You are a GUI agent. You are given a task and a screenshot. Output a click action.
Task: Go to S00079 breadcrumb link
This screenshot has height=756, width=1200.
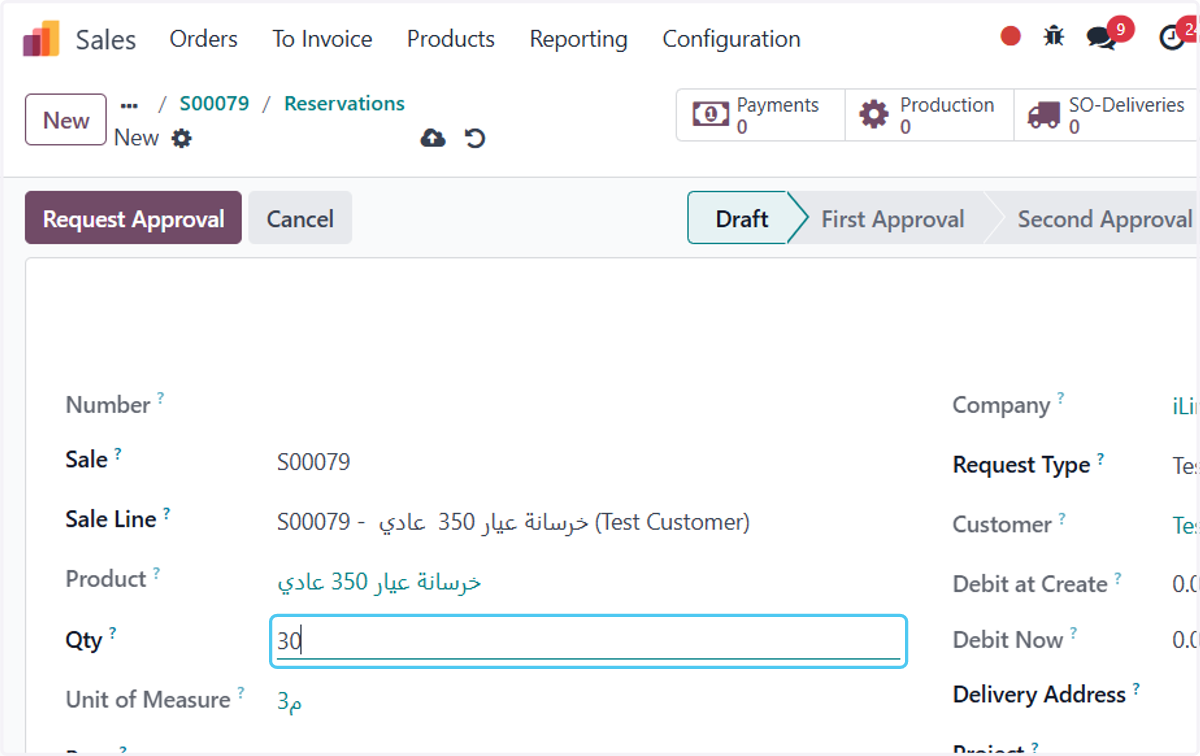click(214, 104)
